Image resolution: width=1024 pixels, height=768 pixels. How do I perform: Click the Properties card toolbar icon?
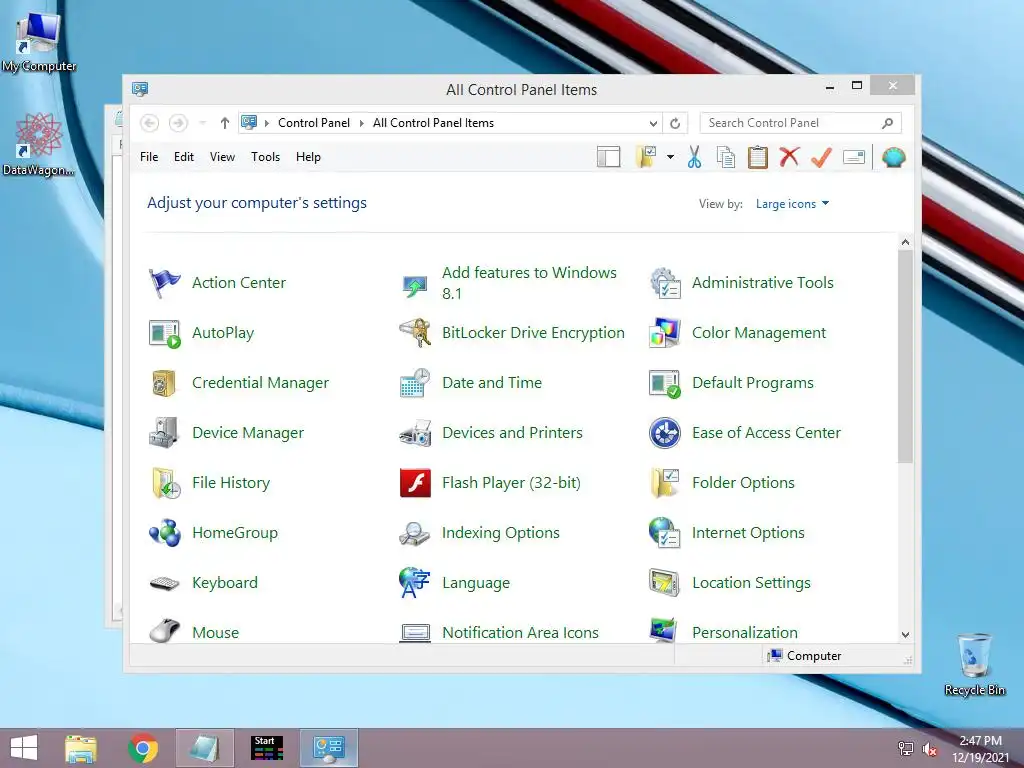[854, 157]
